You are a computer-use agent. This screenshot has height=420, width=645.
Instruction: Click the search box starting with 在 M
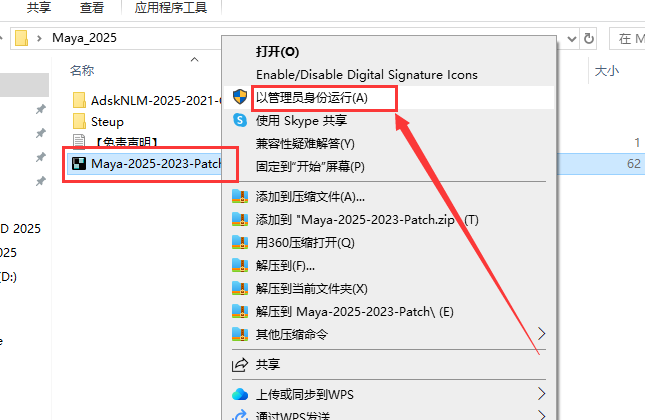pyautogui.click(x=627, y=38)
